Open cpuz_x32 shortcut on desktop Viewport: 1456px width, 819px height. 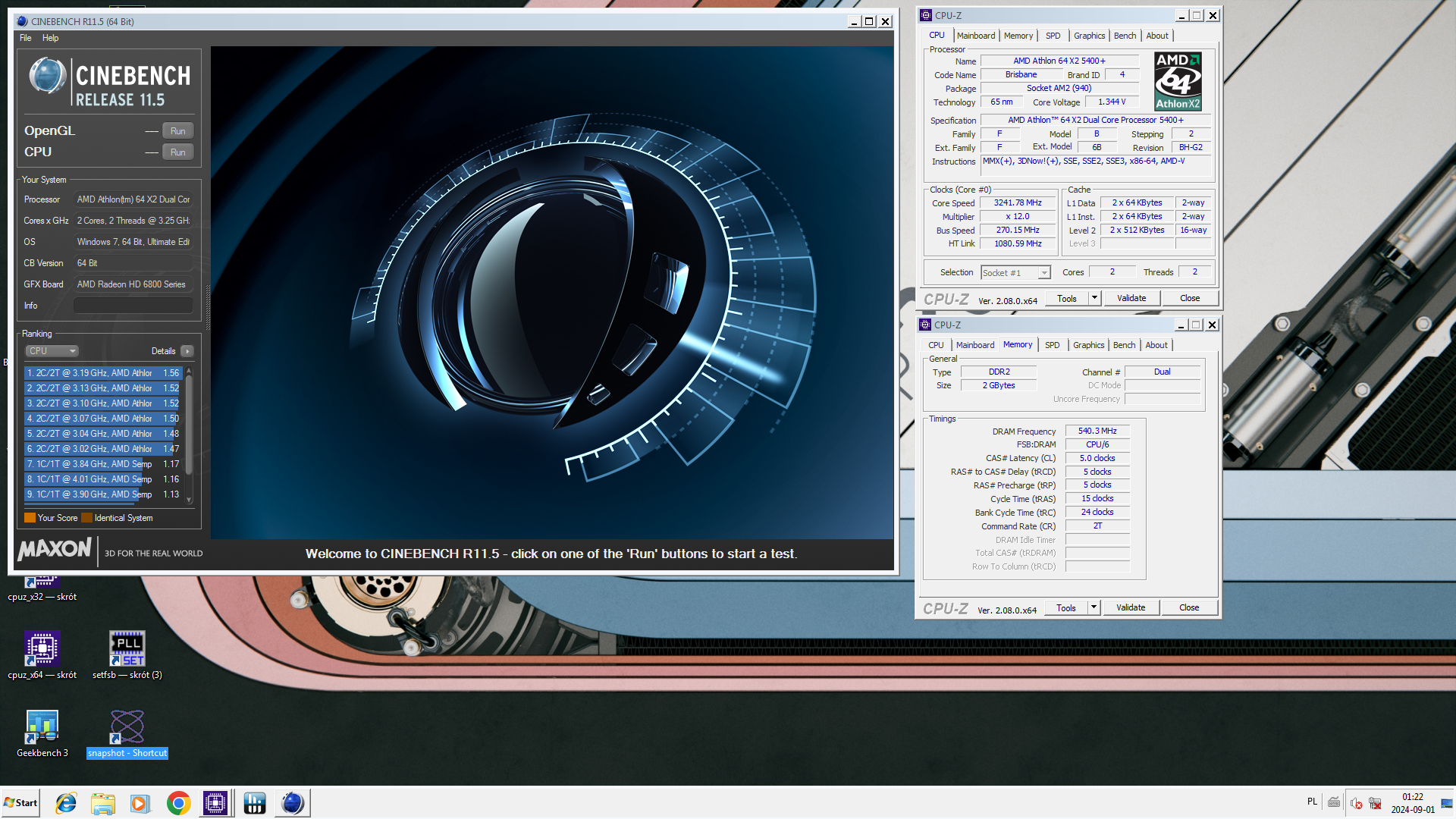pyautogui.click(x=42, y=590)
